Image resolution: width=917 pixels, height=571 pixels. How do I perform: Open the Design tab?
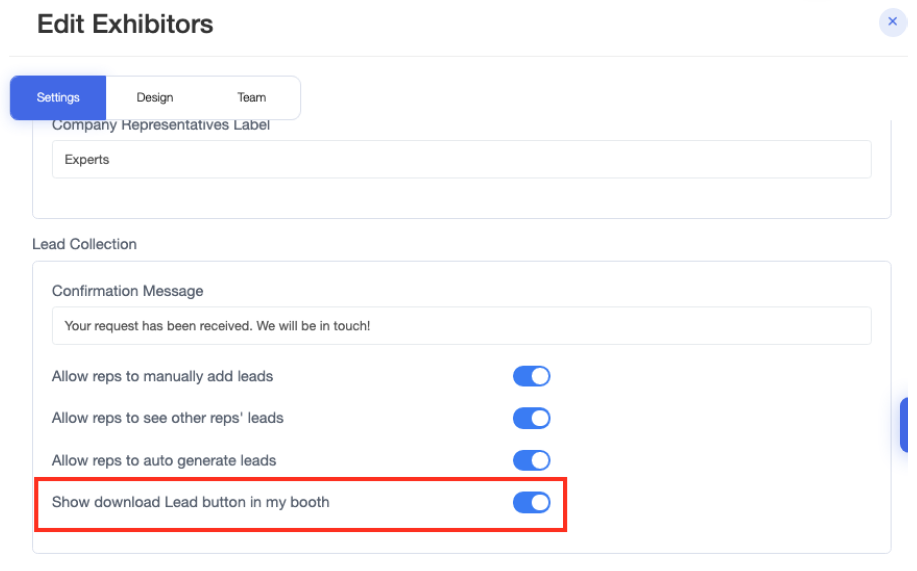(155, 98)
